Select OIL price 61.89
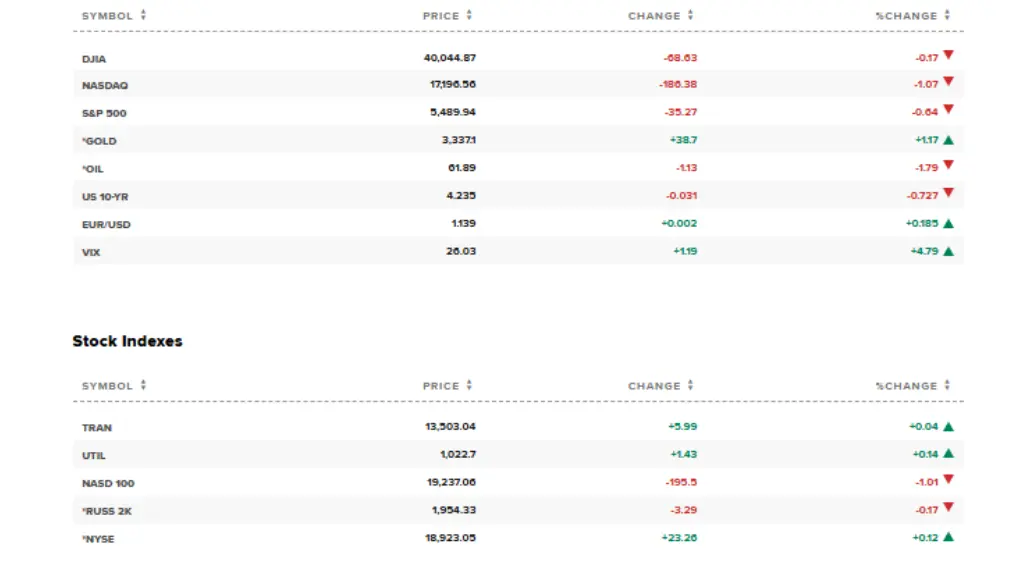Viewport: 1024px width, 576px height. tap(462, 168)
